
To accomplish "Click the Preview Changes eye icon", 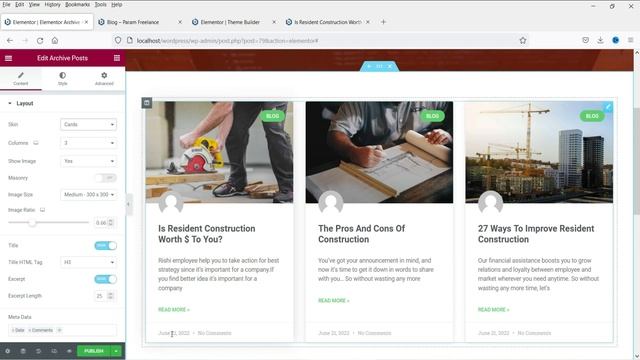I will coord(69,351).
